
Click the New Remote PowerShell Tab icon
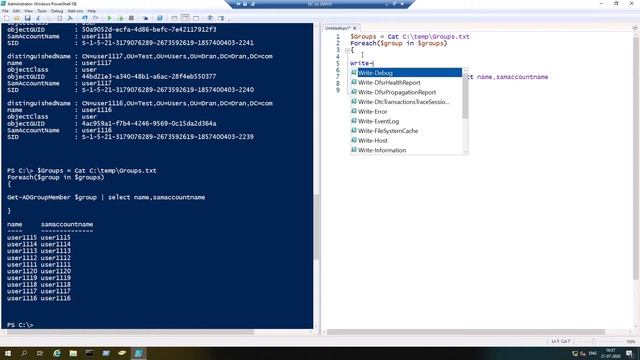(145, 18)
